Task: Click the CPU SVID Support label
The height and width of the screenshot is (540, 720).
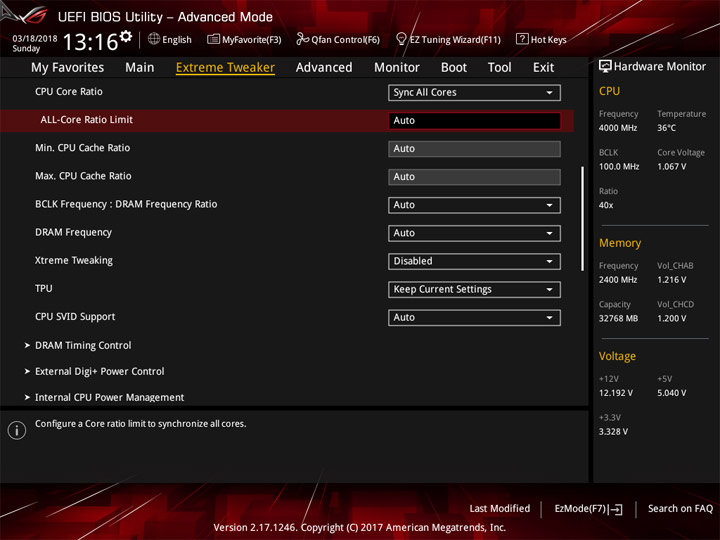Action: point(75,317)
